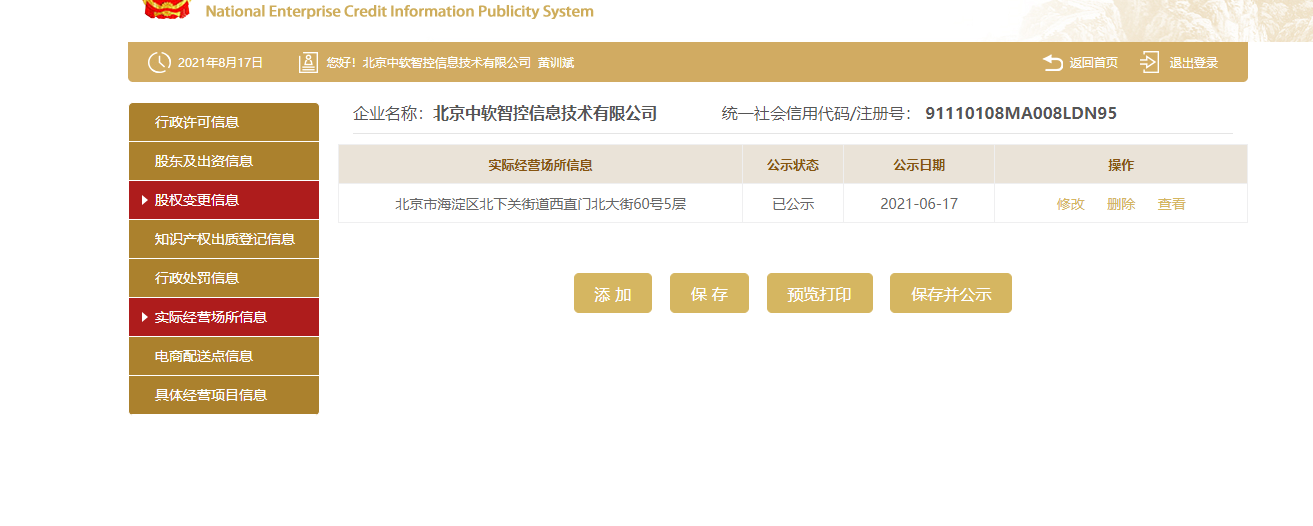
Task: Open 具体经营项目信息 in the sidebar
Action: pyautogui.click(x=224, y=395)
